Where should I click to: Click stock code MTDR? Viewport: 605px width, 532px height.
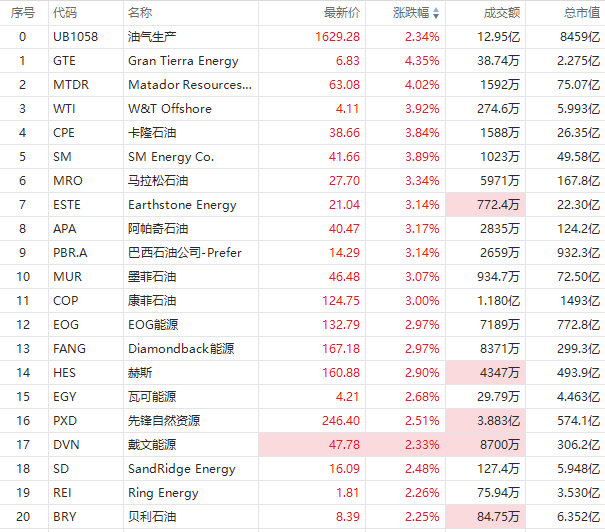70,85
